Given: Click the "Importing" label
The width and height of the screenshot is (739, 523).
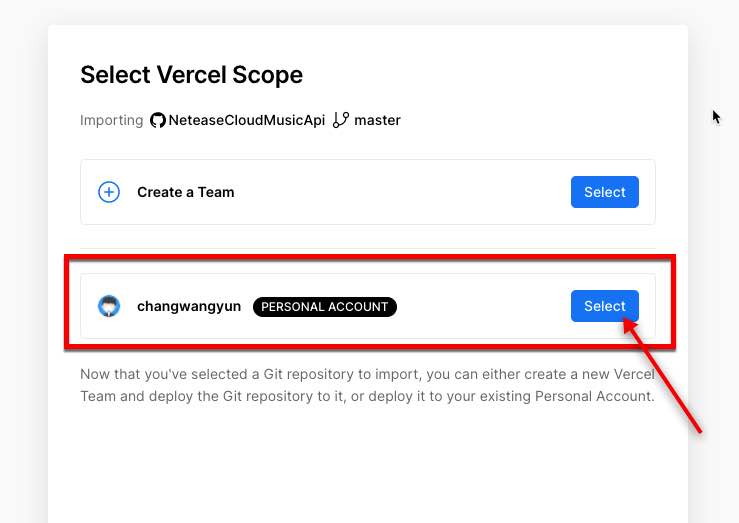Looking at the screenshot, I should tap(111, 120).
